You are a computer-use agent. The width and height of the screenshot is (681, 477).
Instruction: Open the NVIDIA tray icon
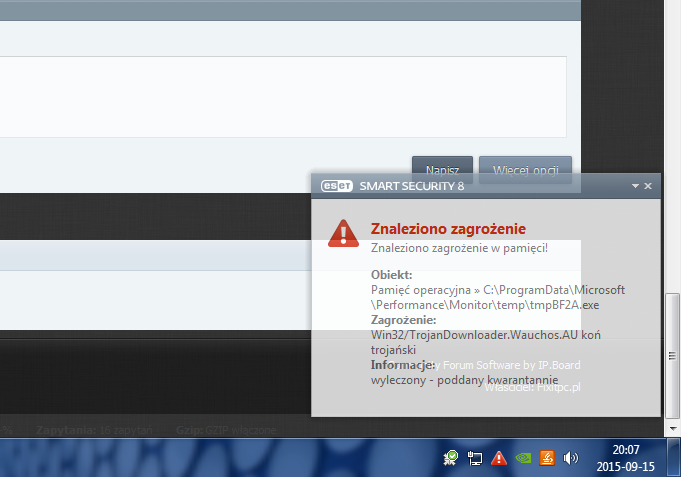pyautogui.click(x=523, y=458)
